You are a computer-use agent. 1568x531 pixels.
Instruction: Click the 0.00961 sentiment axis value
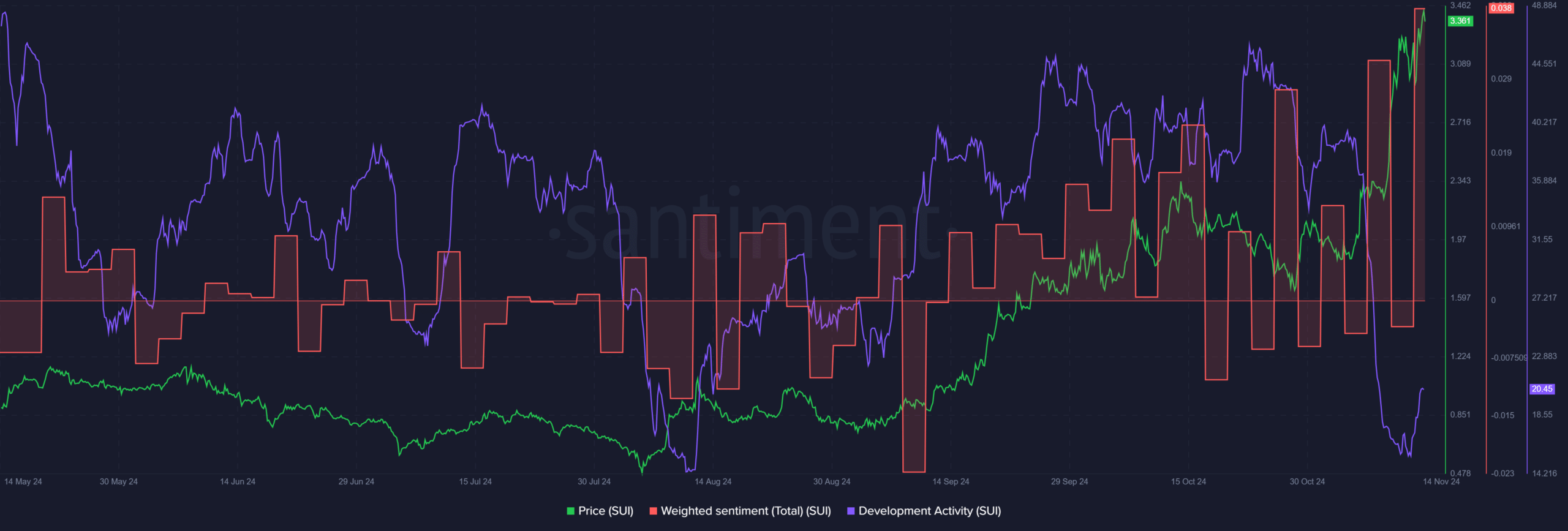(x=1506, y=227)
